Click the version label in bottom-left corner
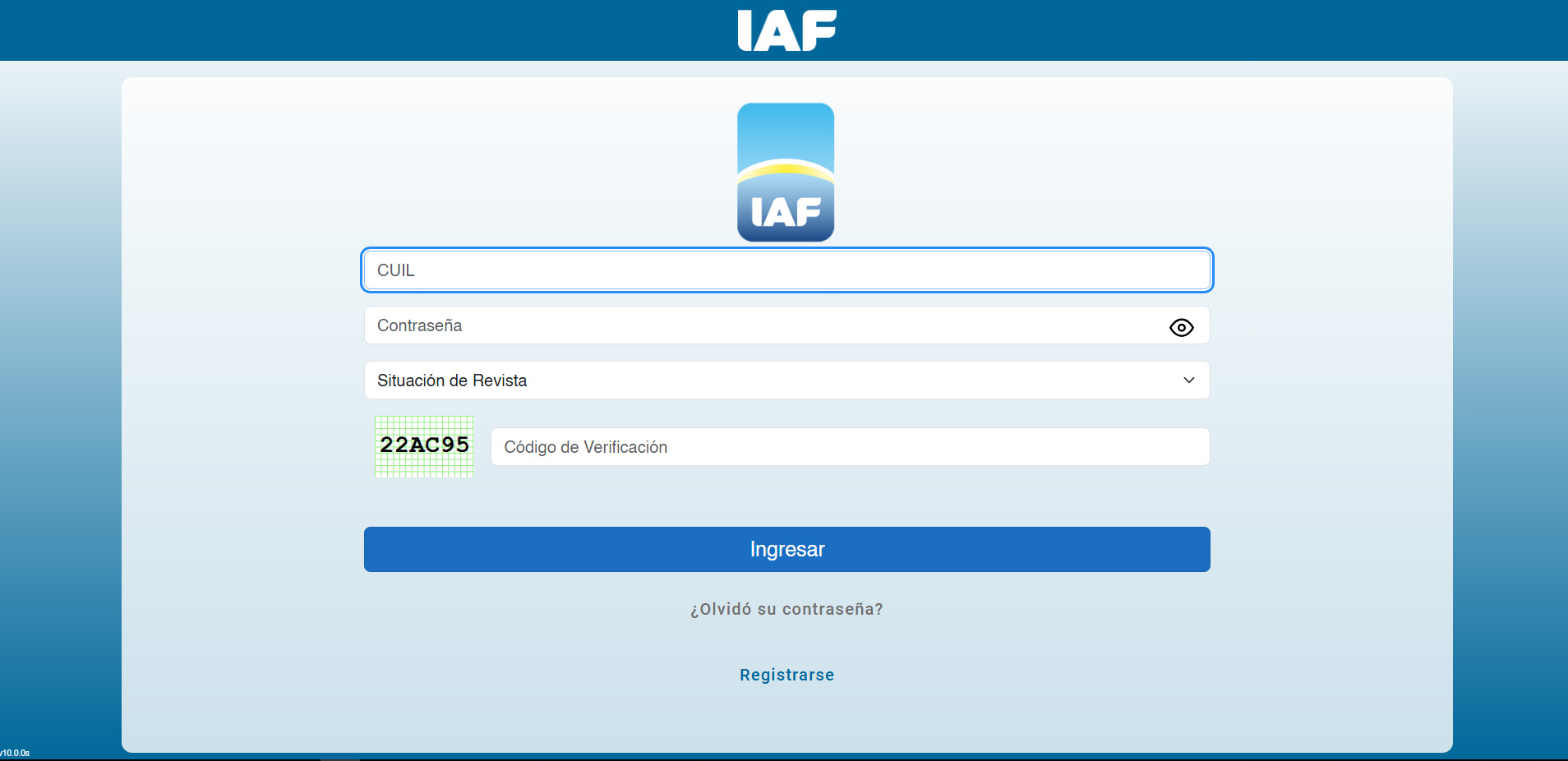 tap(15, 753)
